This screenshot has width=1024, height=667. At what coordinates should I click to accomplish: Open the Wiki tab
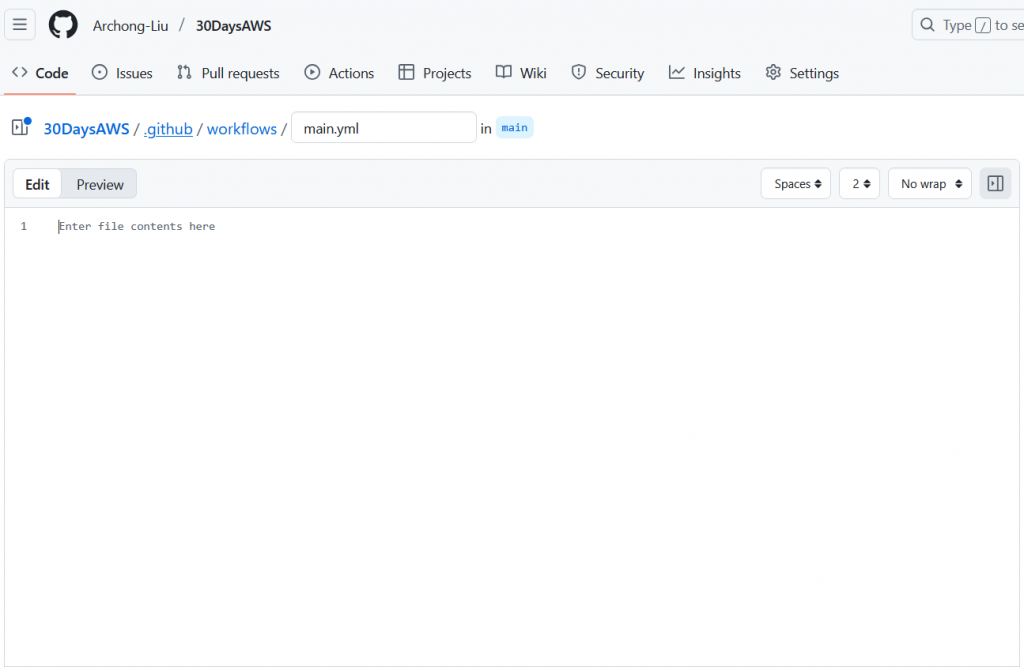tap(521, 73)
